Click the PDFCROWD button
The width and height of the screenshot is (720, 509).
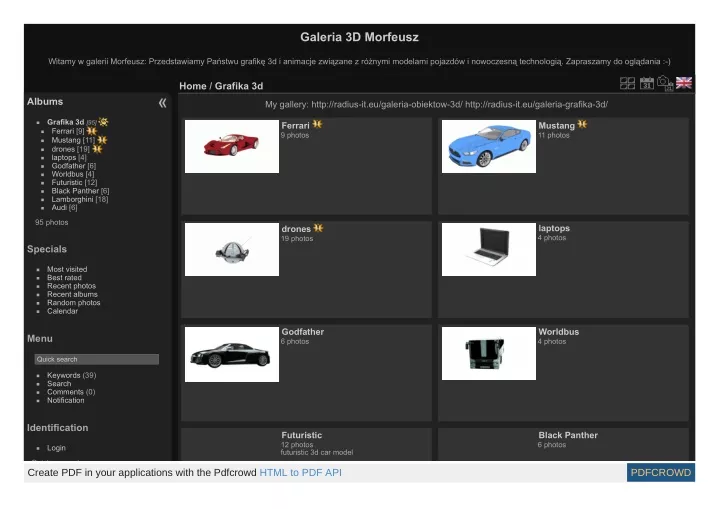661,473
